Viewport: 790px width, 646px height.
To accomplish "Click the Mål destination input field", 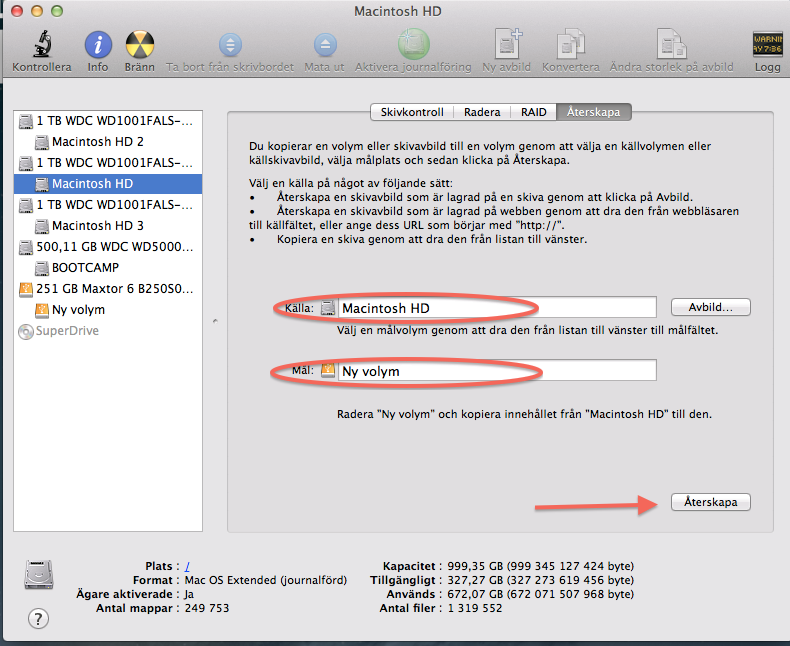I will (x=497, y=370).
